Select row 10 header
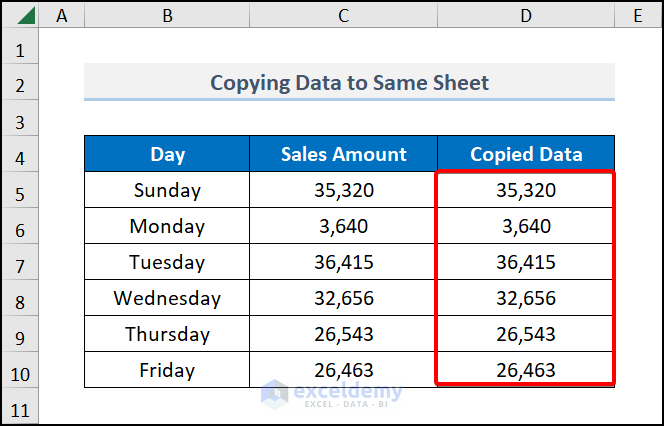The image size is (664, 426). (22, 370)
